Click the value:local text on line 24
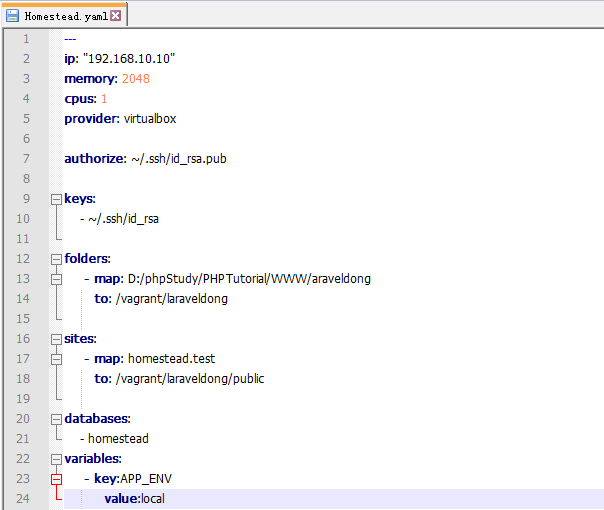The width and height of the screenshot is (604, 510). click(134, 499)
